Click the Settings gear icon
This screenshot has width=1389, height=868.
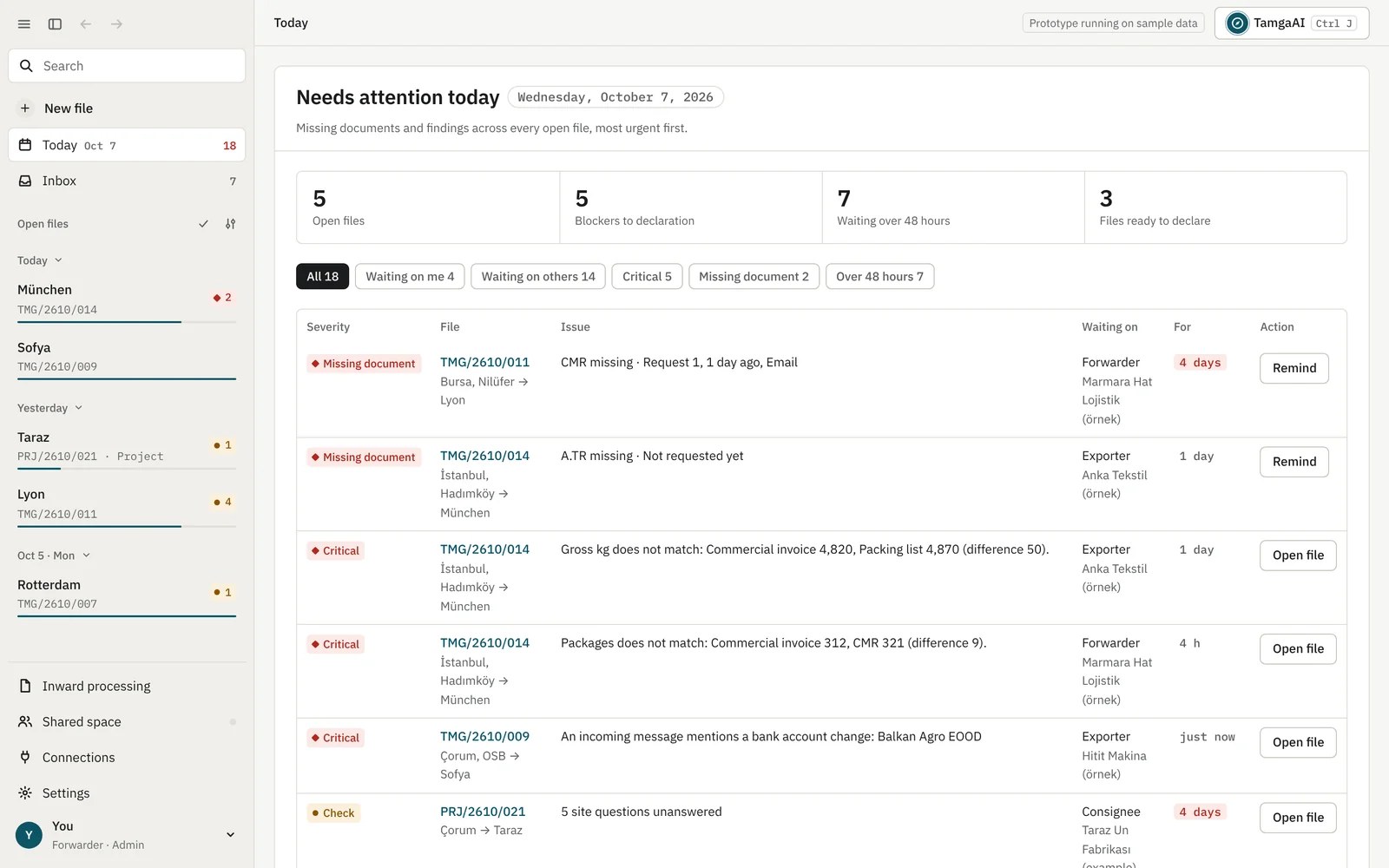click(25, 792)
